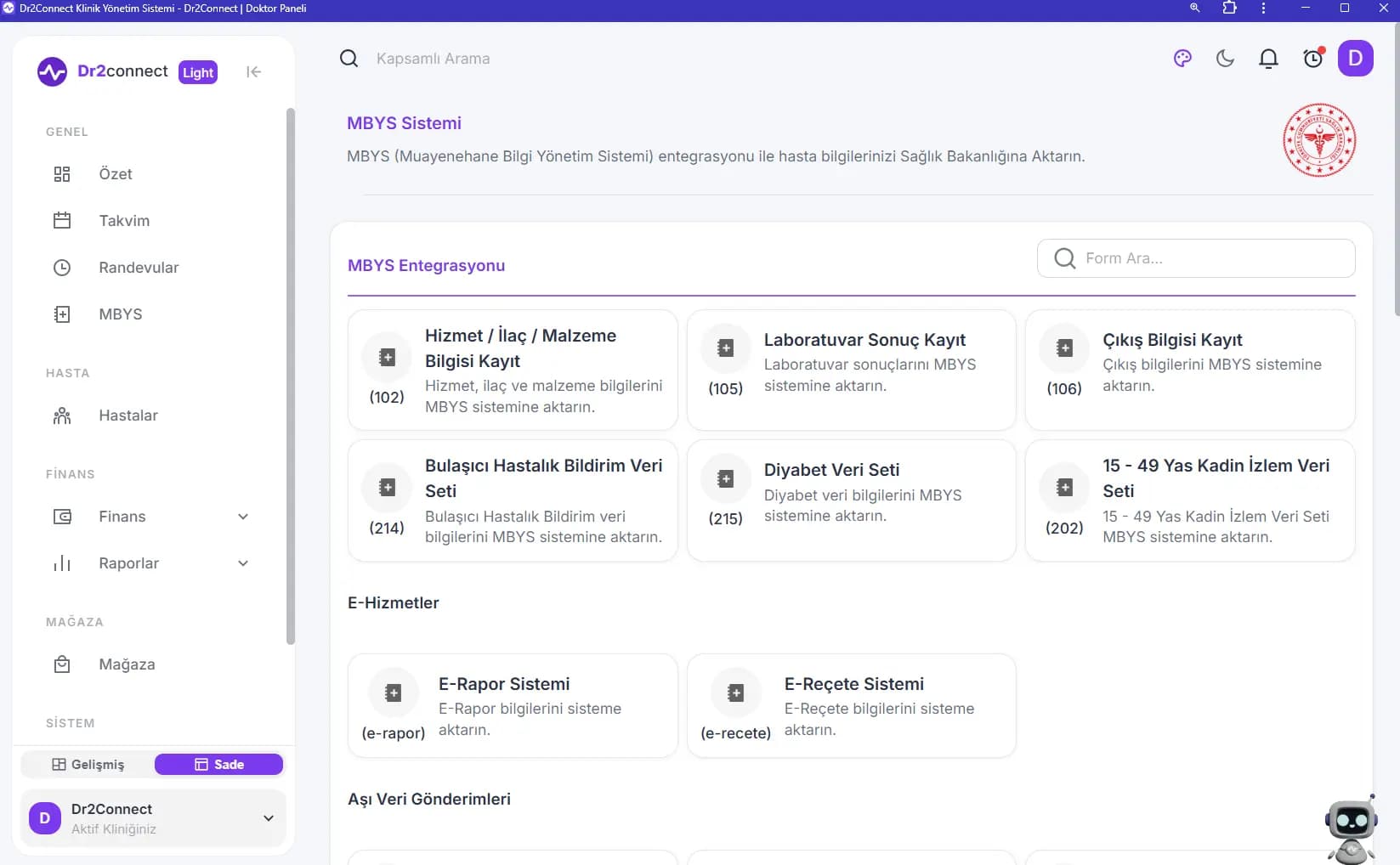Switch sidebar to Sade mode
Image resolution: width=1400 pixels, height=865 pixels.
tap(218, 765)
